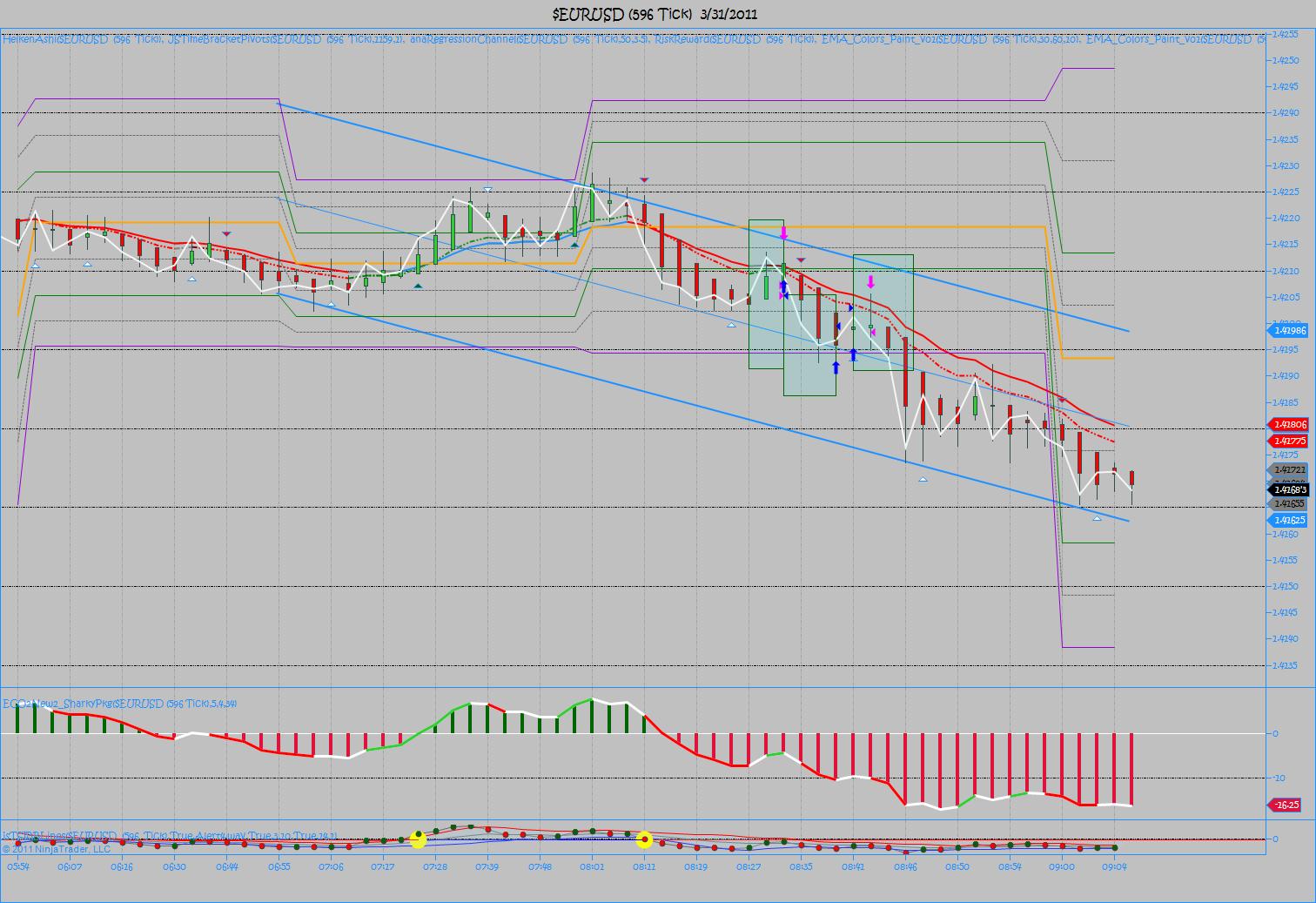Viewport: 1316px width, 903px height.
Task: Click the HeikenAshi($EURUSD) indicator label
Action: (x=83, y=39)
